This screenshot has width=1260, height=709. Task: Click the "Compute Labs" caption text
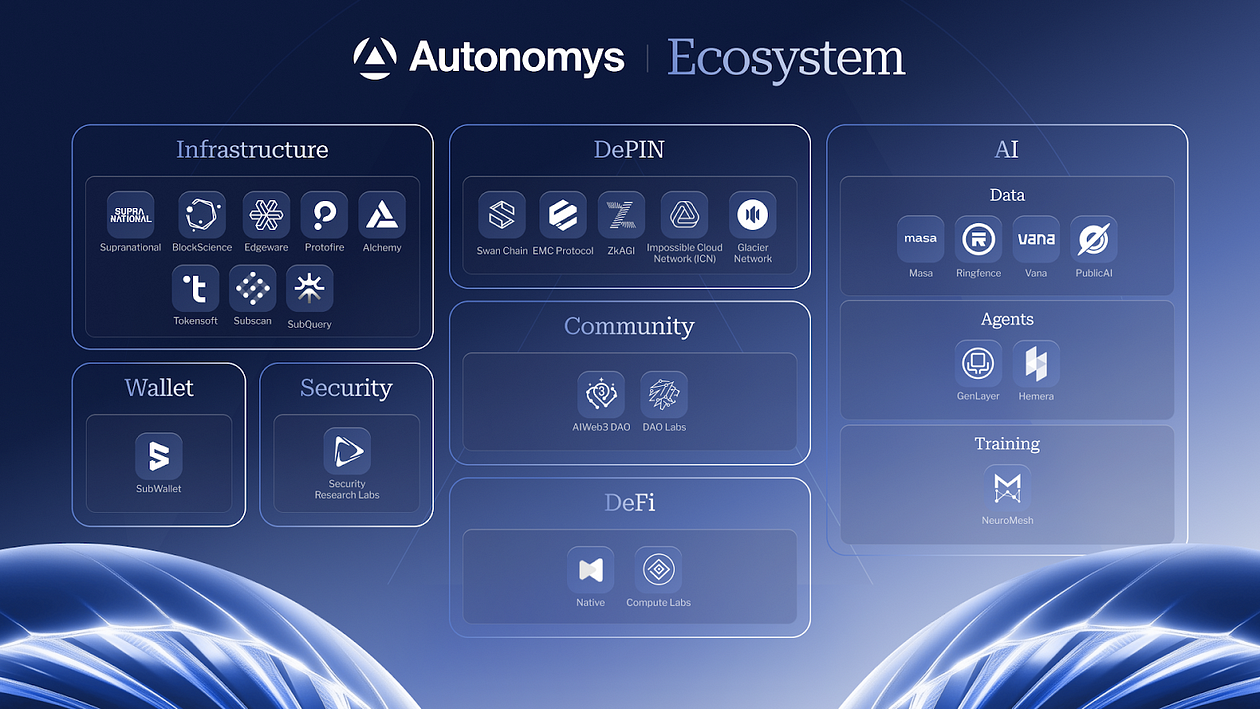[658, 603]
